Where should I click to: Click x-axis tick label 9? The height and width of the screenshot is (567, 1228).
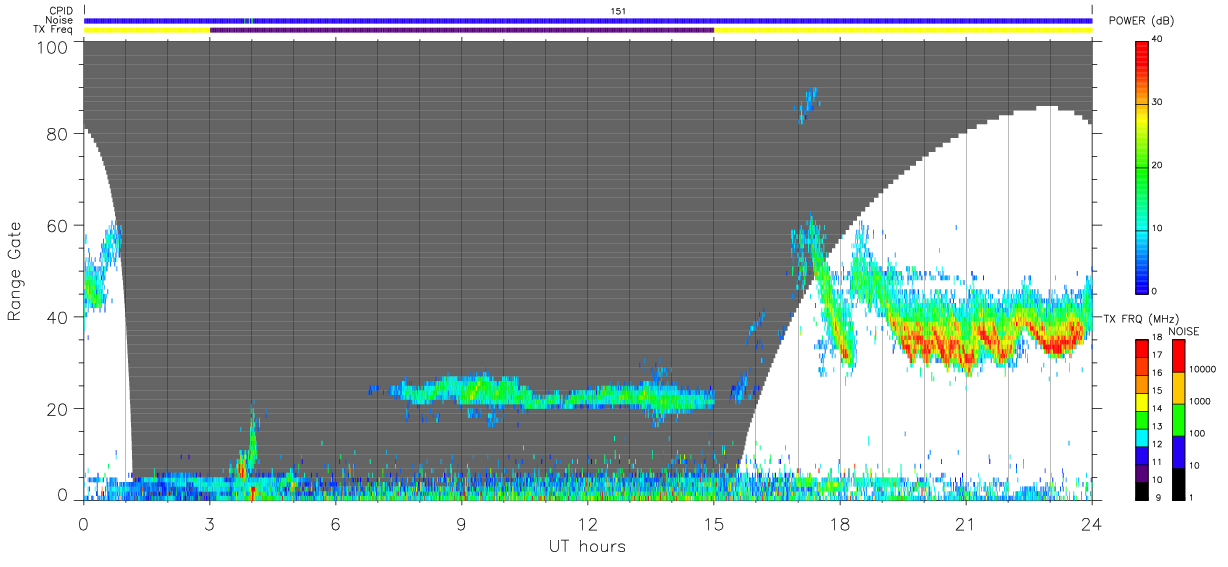pyautogui.click(x=462, y=523)
